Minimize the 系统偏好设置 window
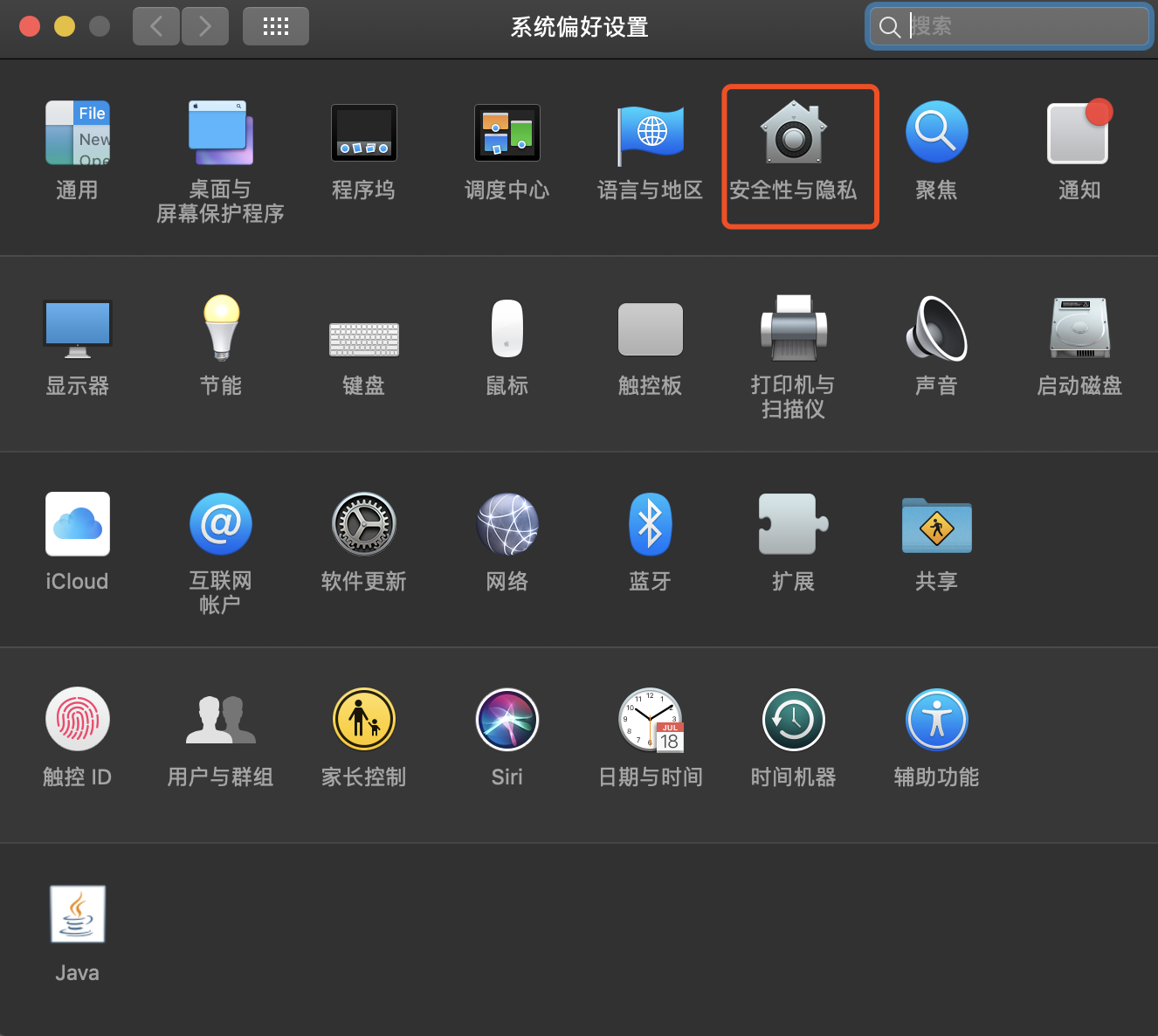This screenshot has width=1158, height=1036. tap(65, 26)
